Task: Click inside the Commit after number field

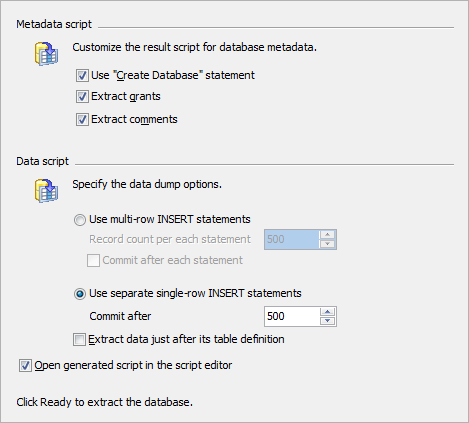Action: click(292, 316)
